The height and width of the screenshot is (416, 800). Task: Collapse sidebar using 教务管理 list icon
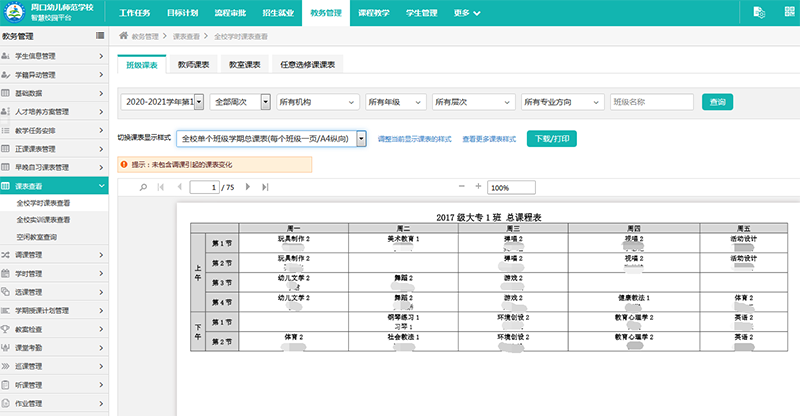click(99, 34)
